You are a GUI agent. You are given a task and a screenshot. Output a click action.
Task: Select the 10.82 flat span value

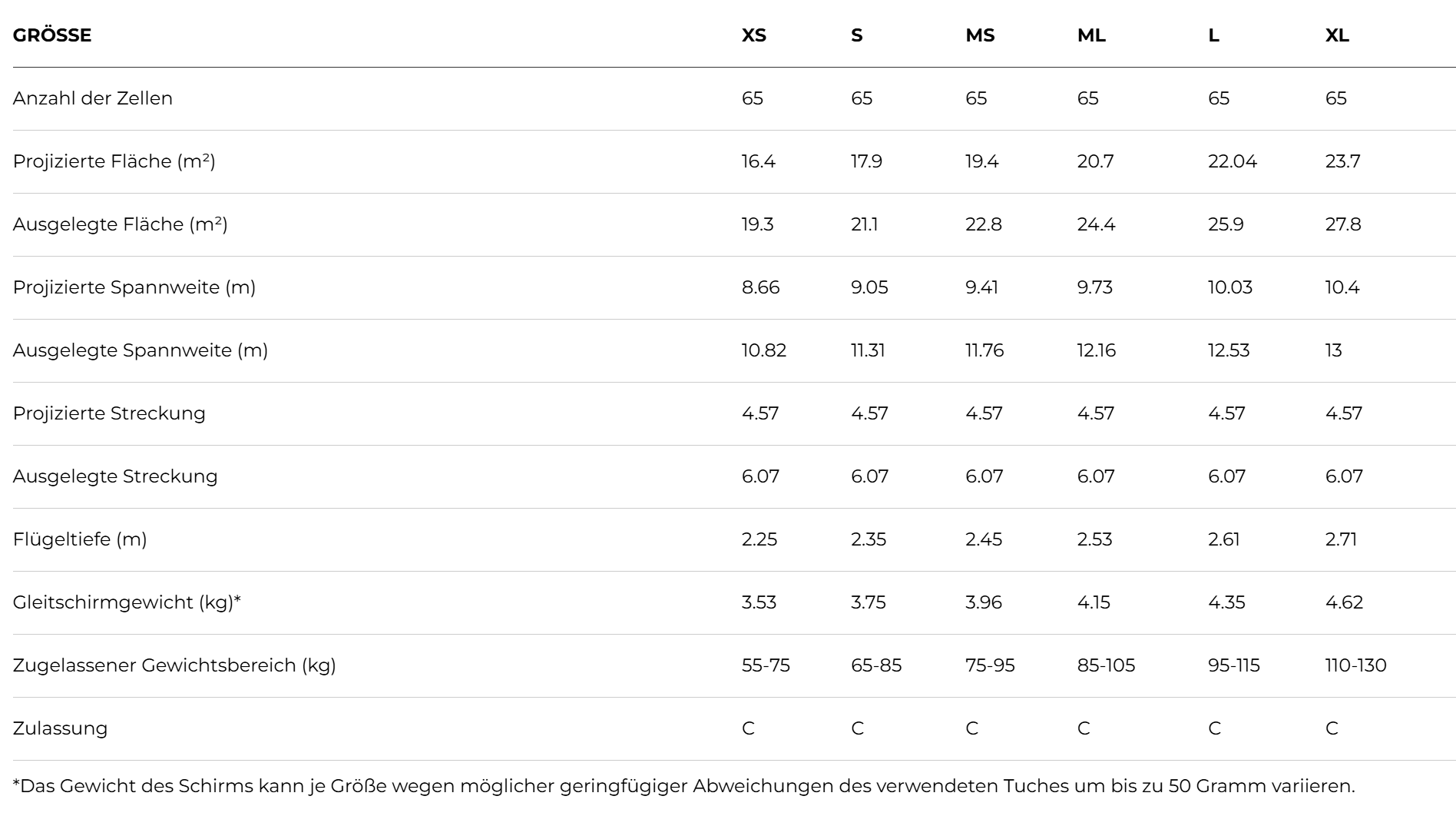(763, 350)
